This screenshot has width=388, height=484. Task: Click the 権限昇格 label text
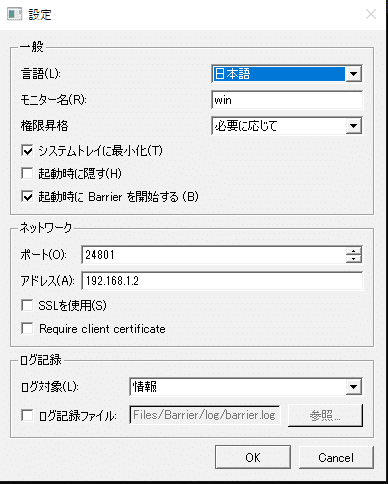pyautogui.click(x=44, y=126)
